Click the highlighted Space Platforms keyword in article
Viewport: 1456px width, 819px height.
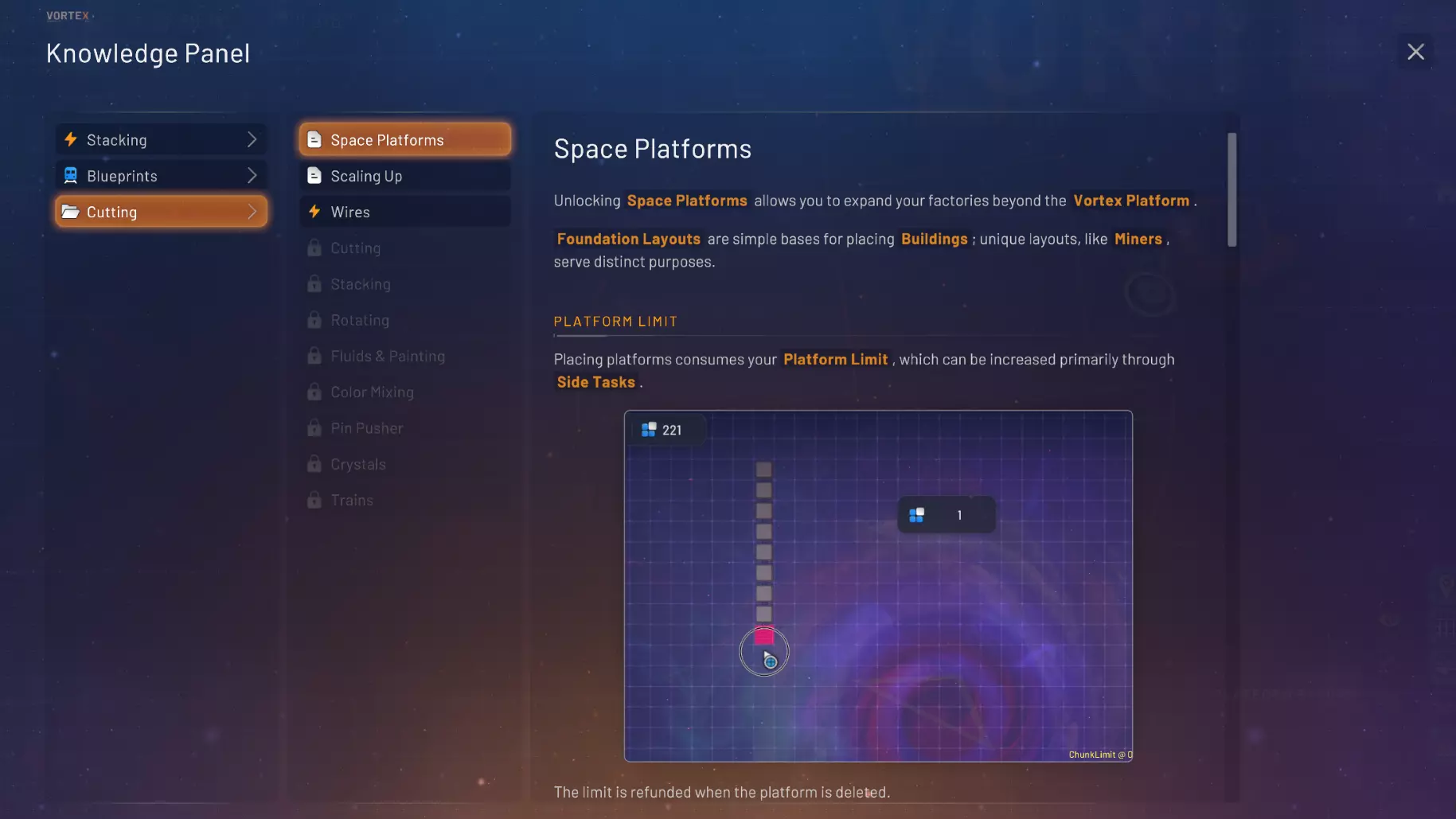pyautogui.click(x=687, y=201)
